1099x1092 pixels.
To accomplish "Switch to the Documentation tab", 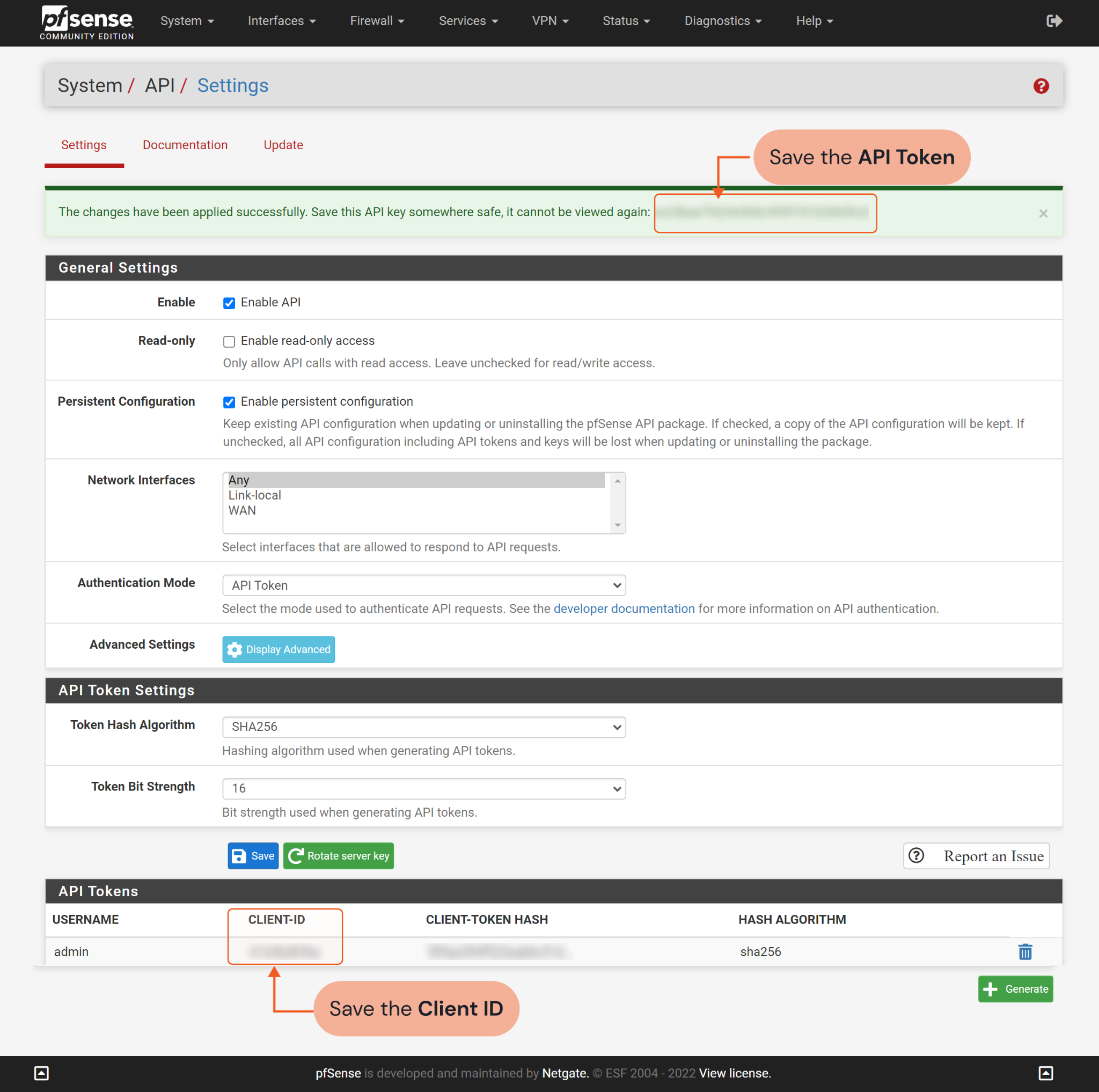I will point(185,145).
